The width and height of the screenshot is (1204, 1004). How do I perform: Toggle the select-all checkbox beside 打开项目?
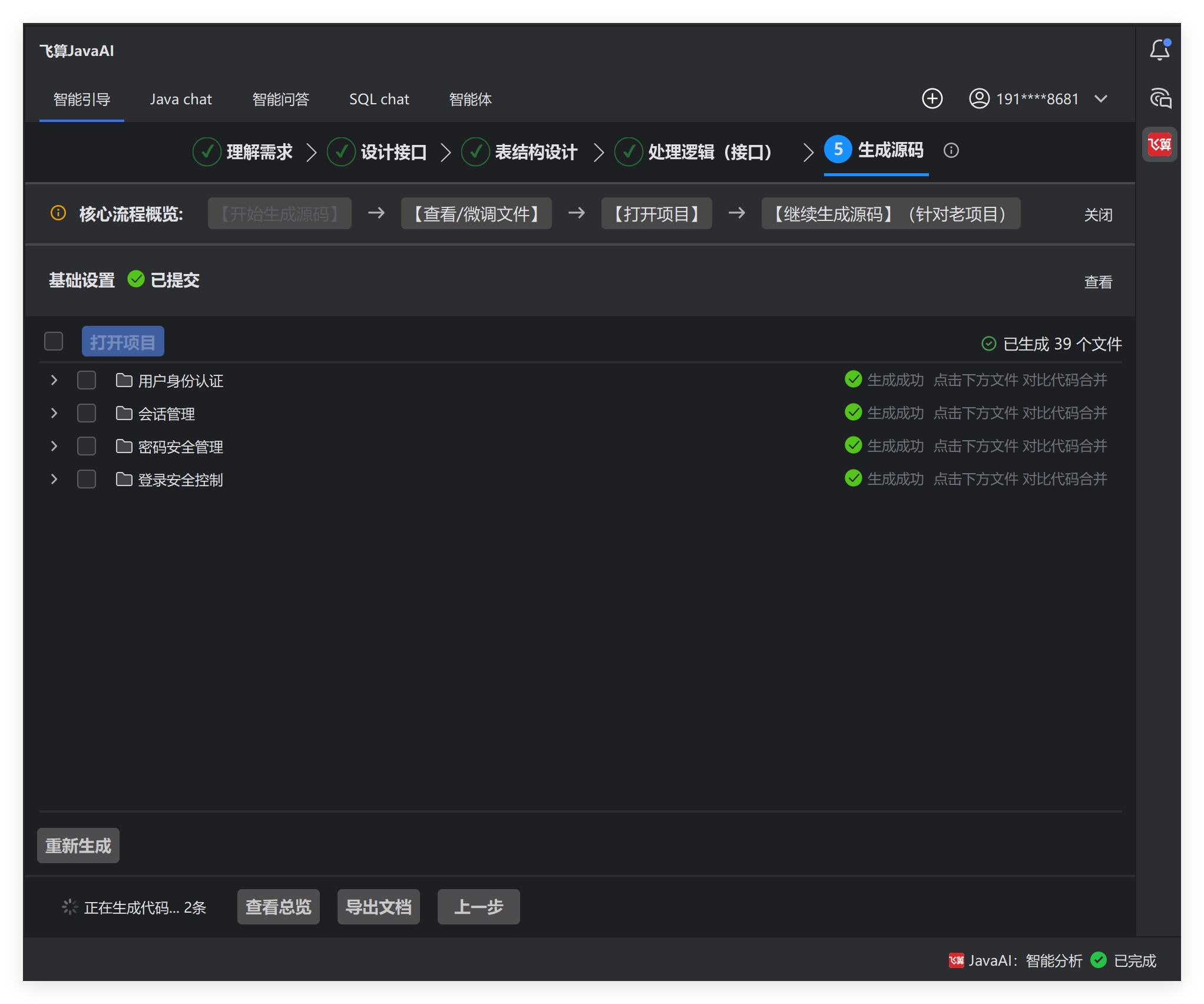click(54, 342)
